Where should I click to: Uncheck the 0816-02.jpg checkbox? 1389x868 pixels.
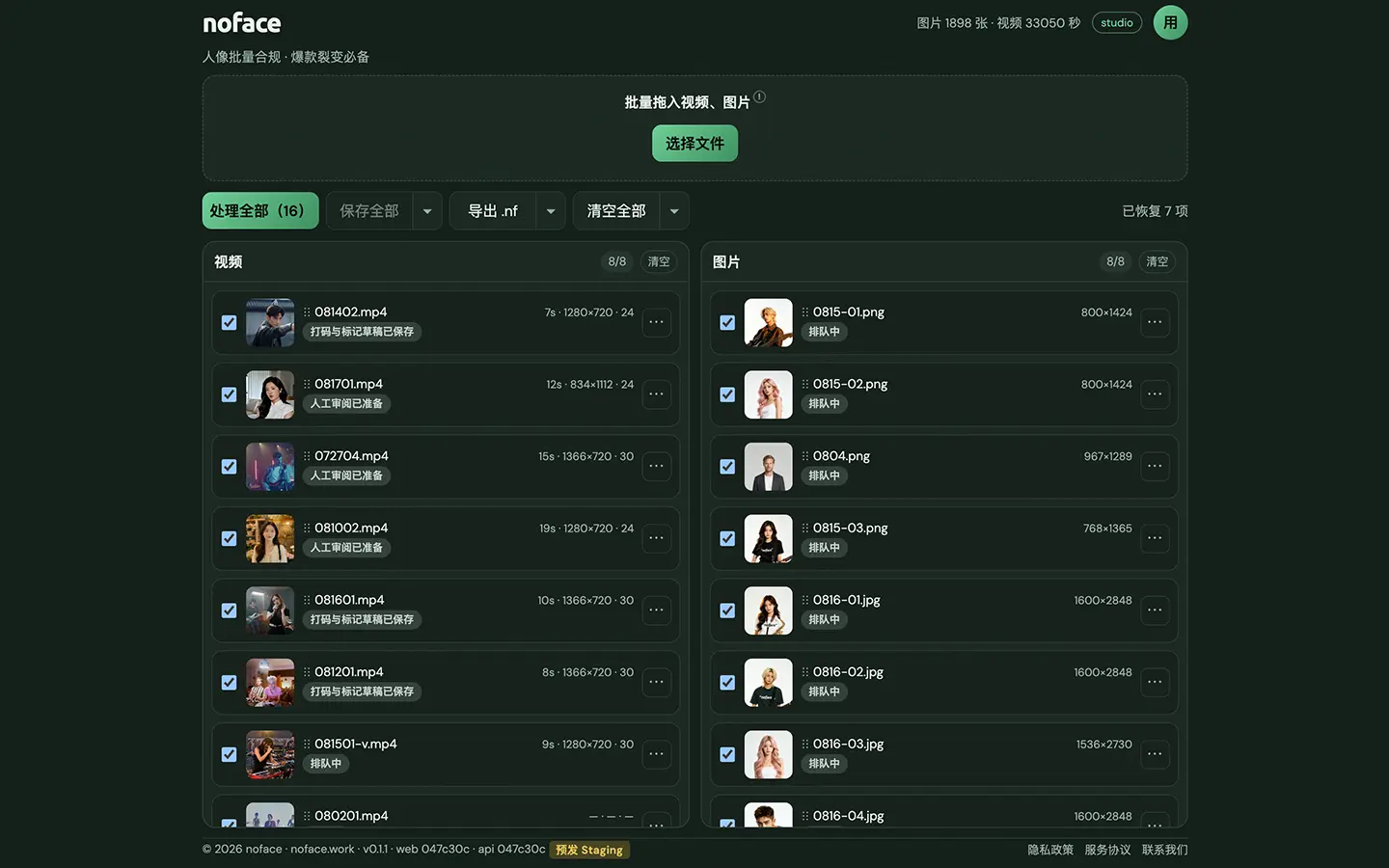pyautogui.click(x=727, y=683)
